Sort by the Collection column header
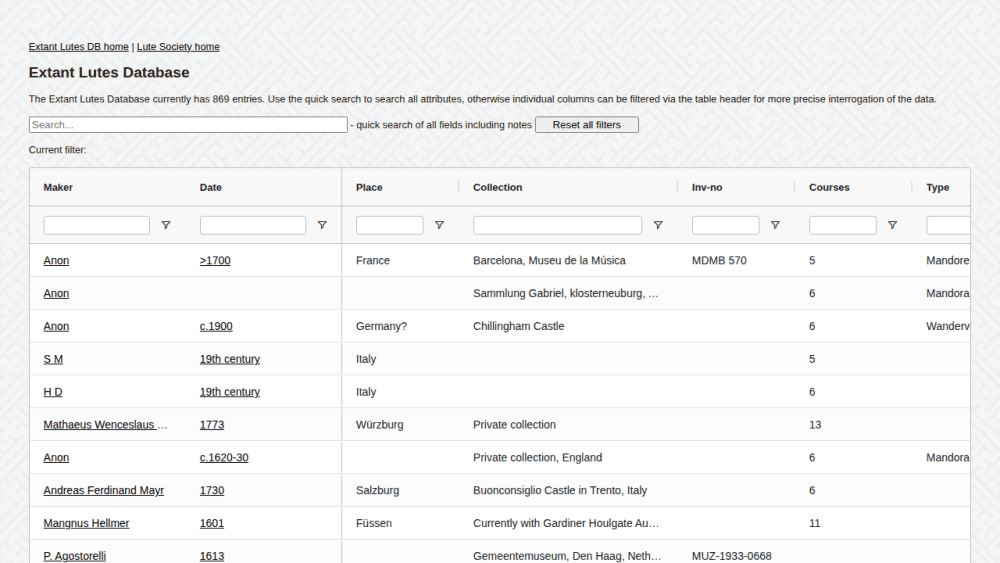This screenshot has width=1000, height=563. click(497, 187)
